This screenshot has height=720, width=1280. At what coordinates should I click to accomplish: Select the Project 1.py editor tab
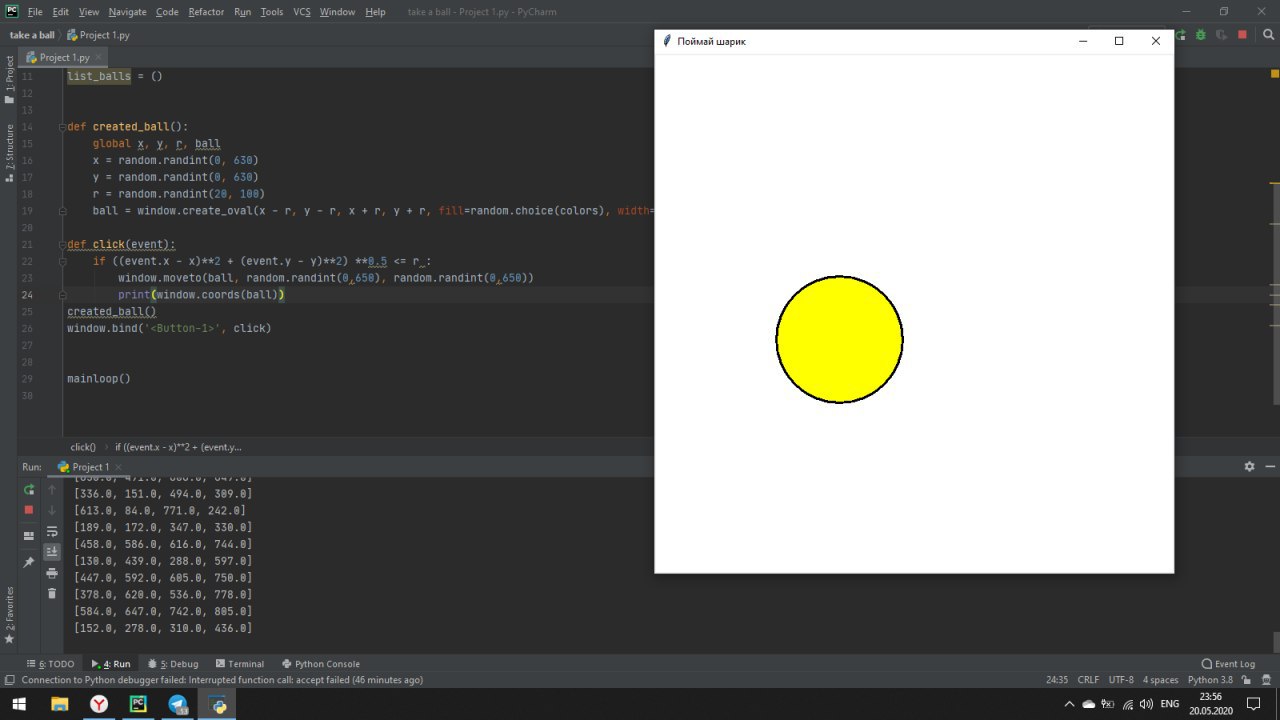click(64, 57)
